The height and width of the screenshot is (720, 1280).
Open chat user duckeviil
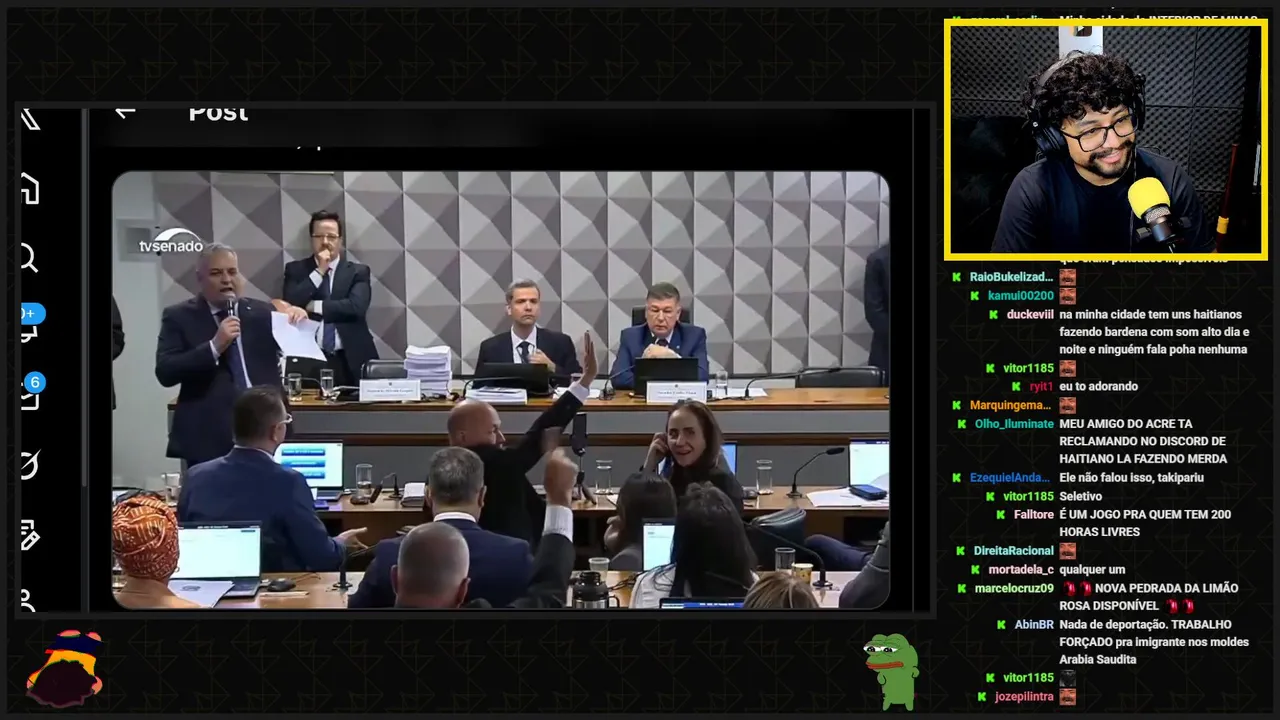click(1030, 314)
